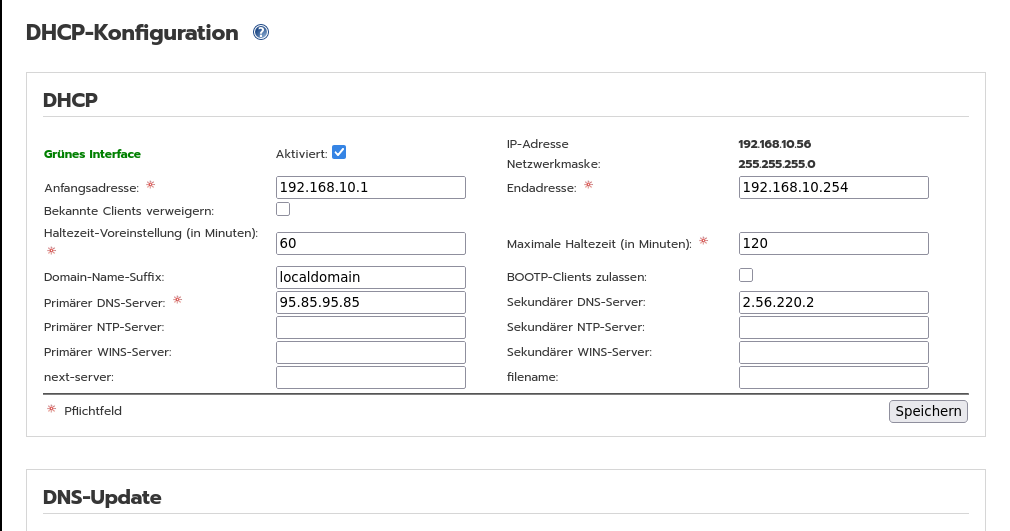1010x531 pixels.
Task: Click into Maximale Haltezeit field
Action: [x=833, y=243]
